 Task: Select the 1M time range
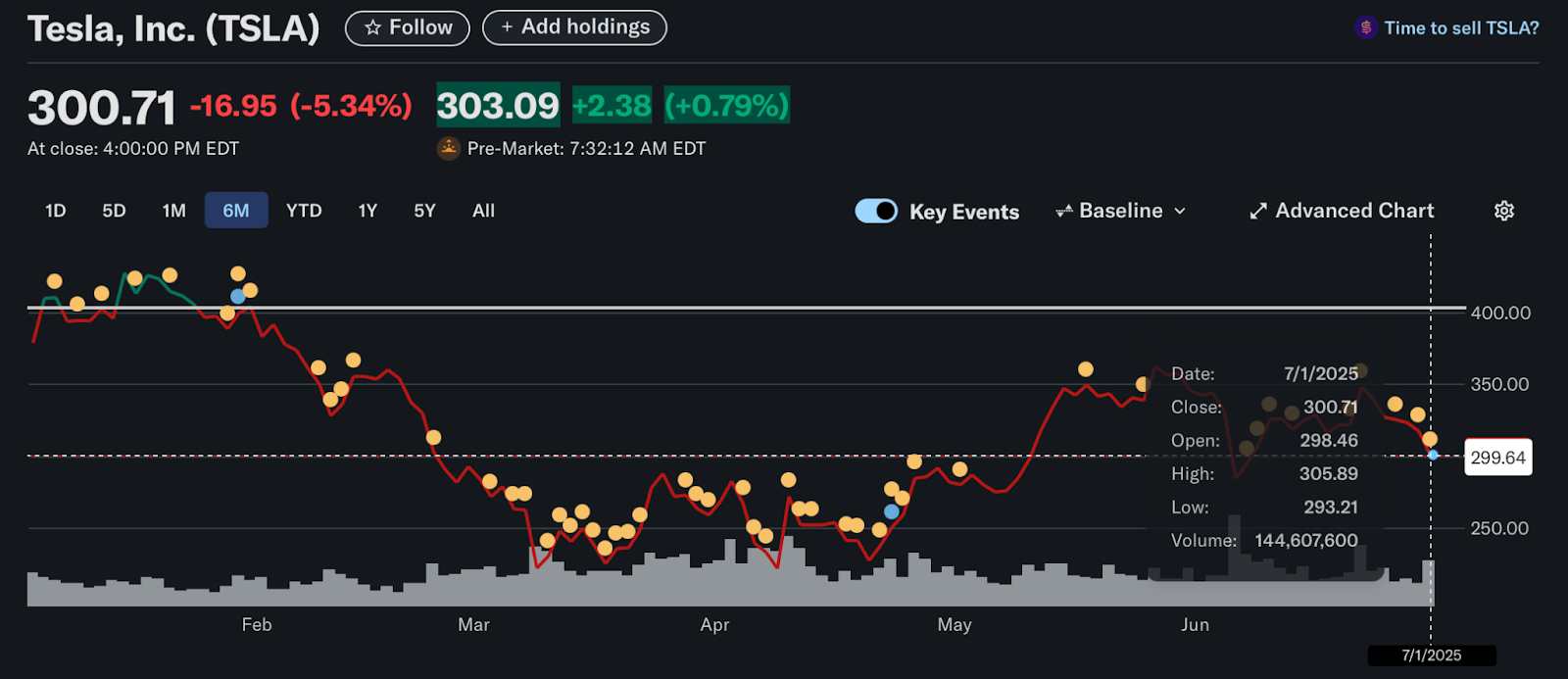174,211
